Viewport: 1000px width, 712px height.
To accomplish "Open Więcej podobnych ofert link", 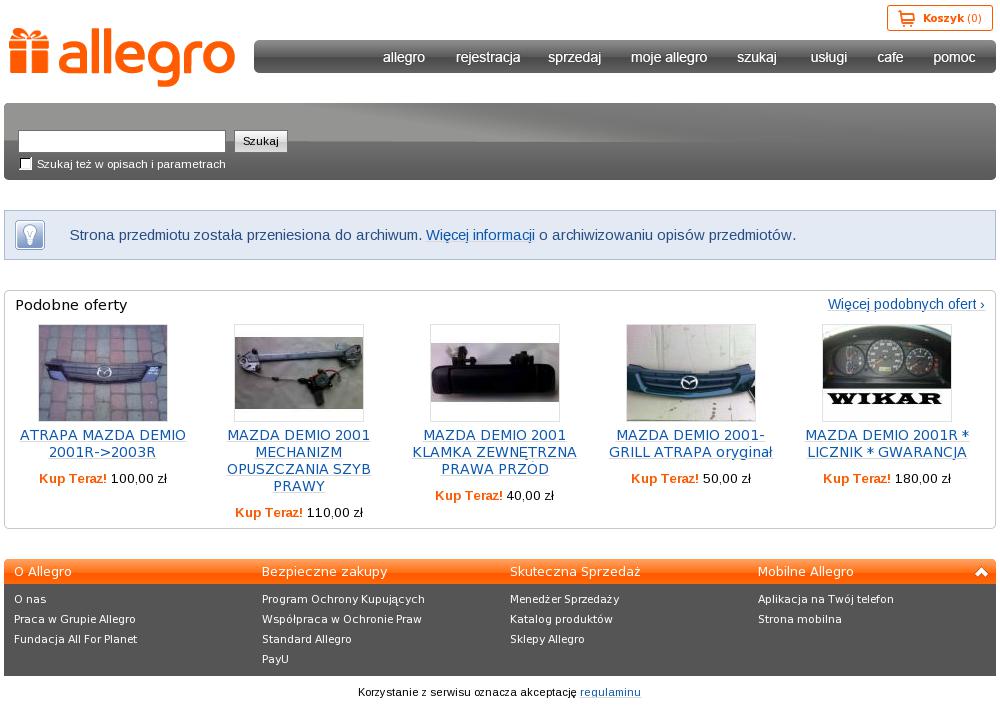I will (x=906, y=304).
